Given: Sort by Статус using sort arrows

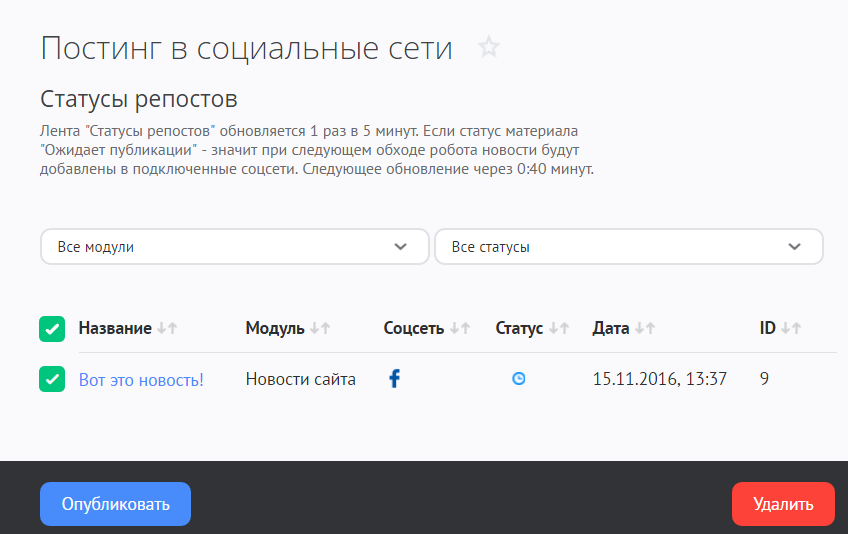Looking at the screenshot, I should (x=559, y=328).
